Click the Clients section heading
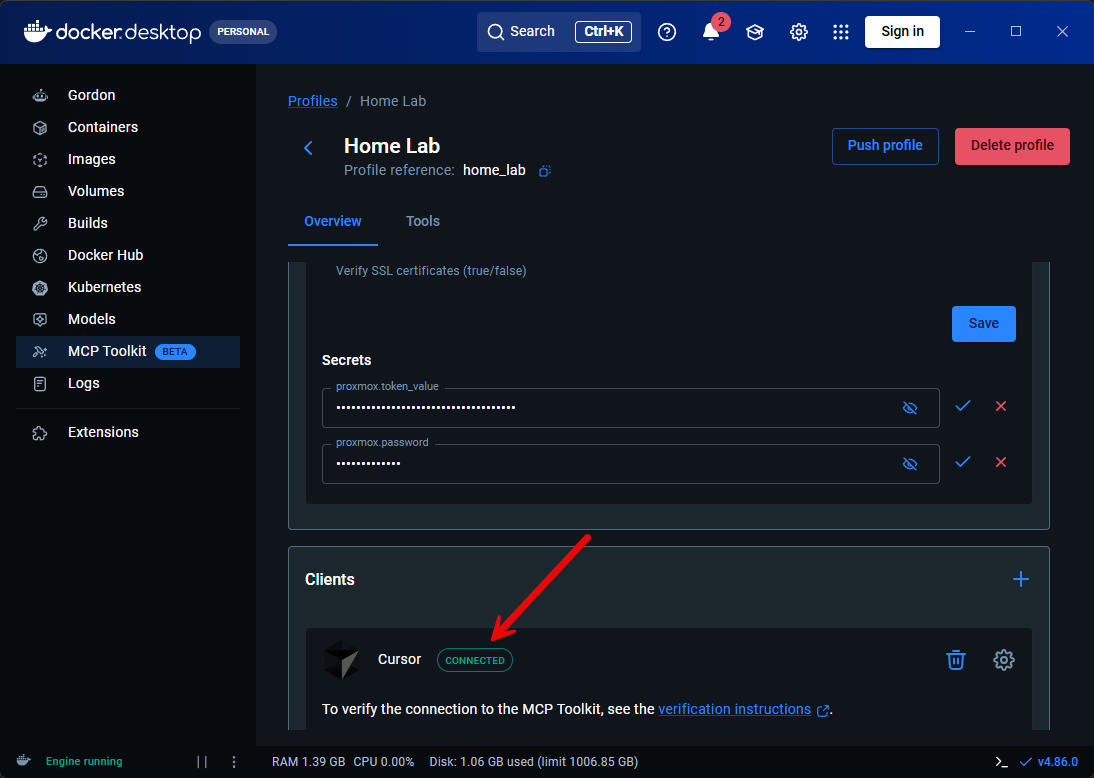1094x778 pixels. (x=329, y=579)
